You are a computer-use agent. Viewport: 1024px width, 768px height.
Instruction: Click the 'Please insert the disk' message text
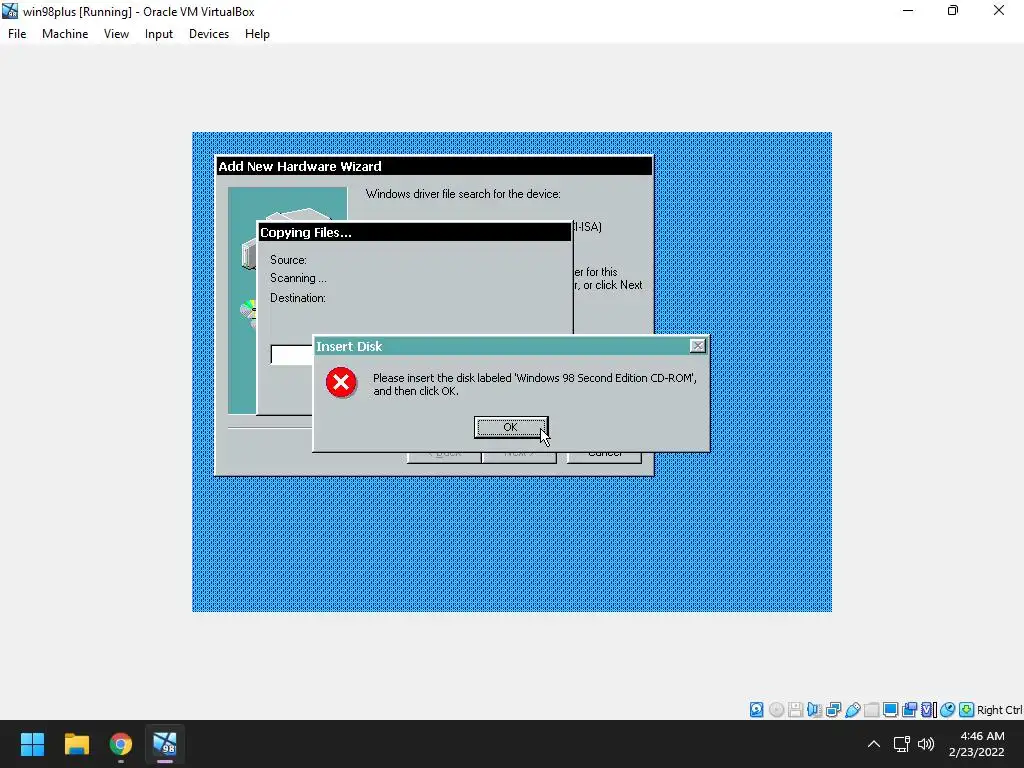(535, 385)
